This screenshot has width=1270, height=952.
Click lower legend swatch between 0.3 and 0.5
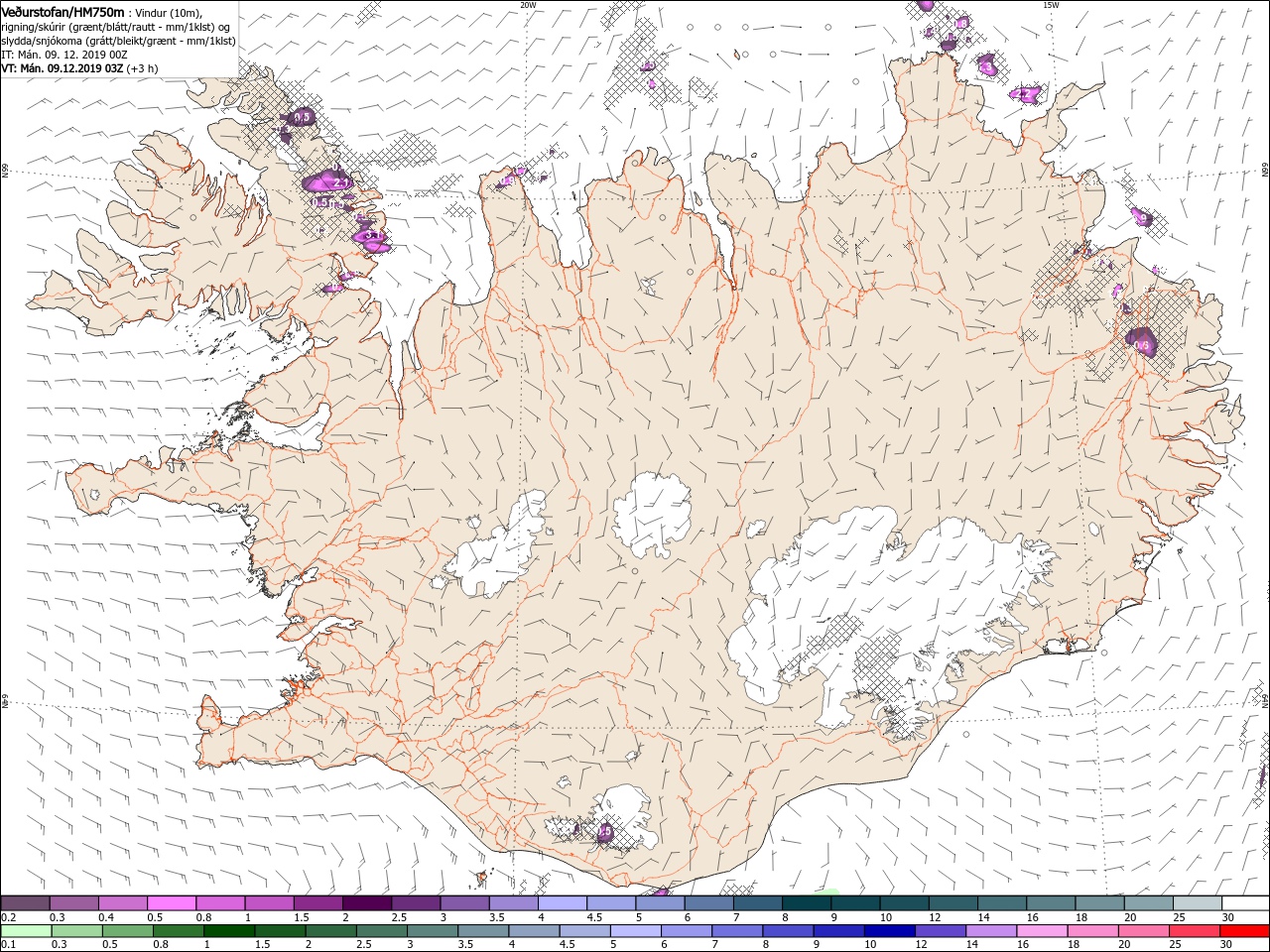pos(76,932)
